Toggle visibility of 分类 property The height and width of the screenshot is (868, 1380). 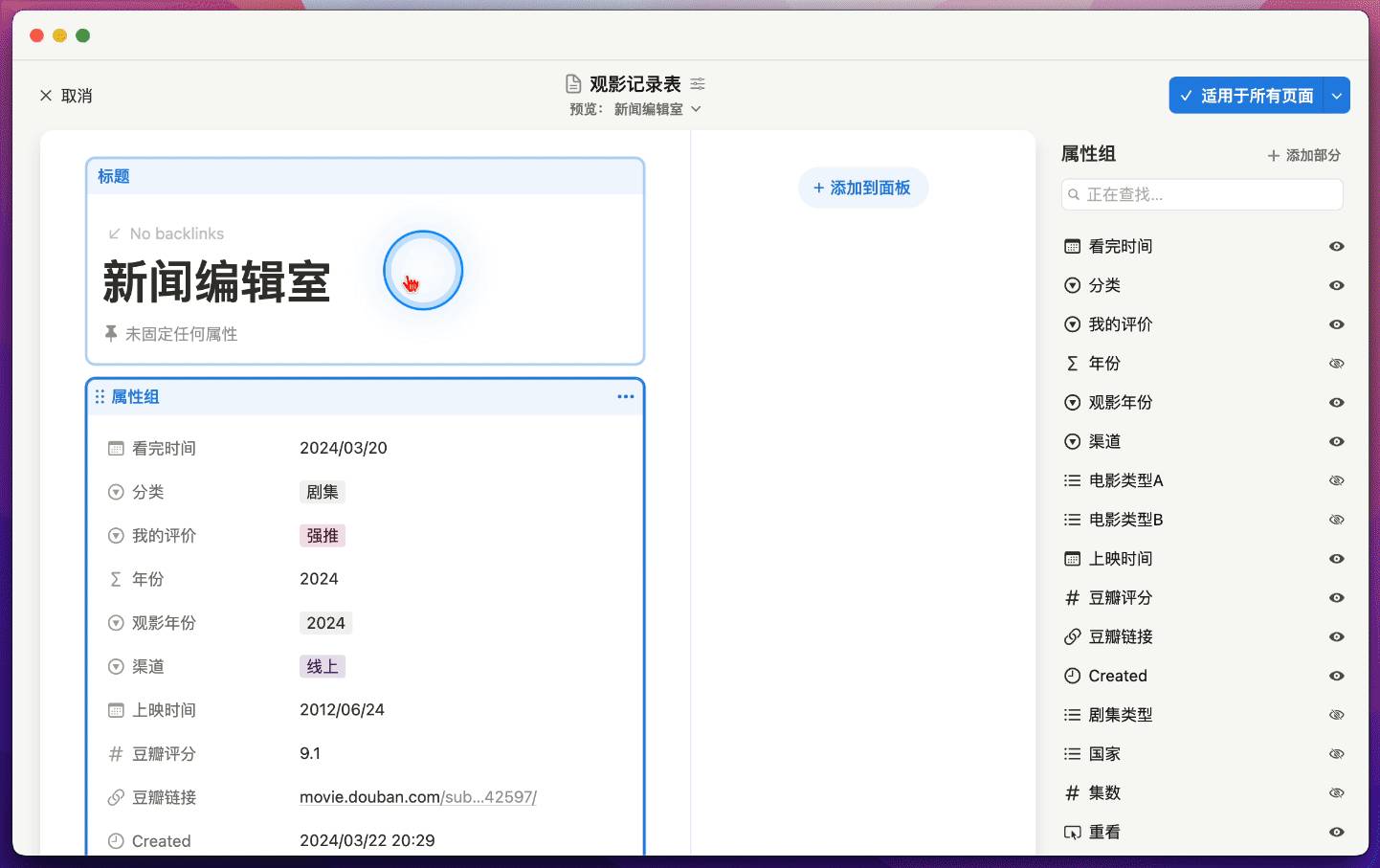click(x=1337, y=285)
